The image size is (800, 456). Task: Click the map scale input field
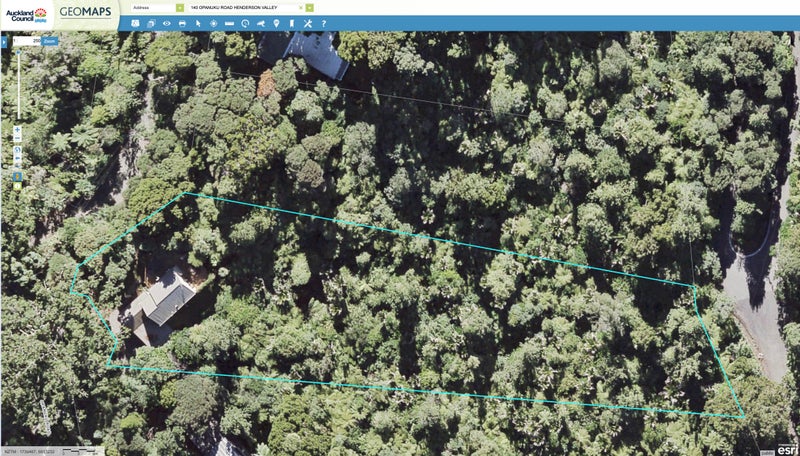click(27, 41)
